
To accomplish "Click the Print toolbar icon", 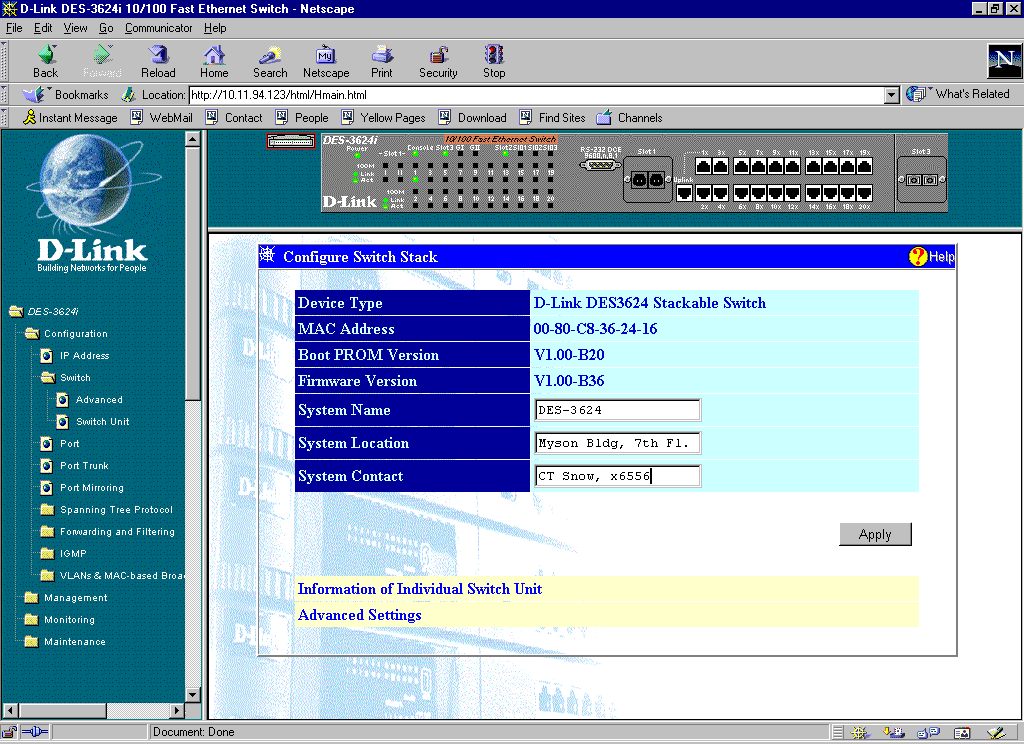I will pos(382,56).
